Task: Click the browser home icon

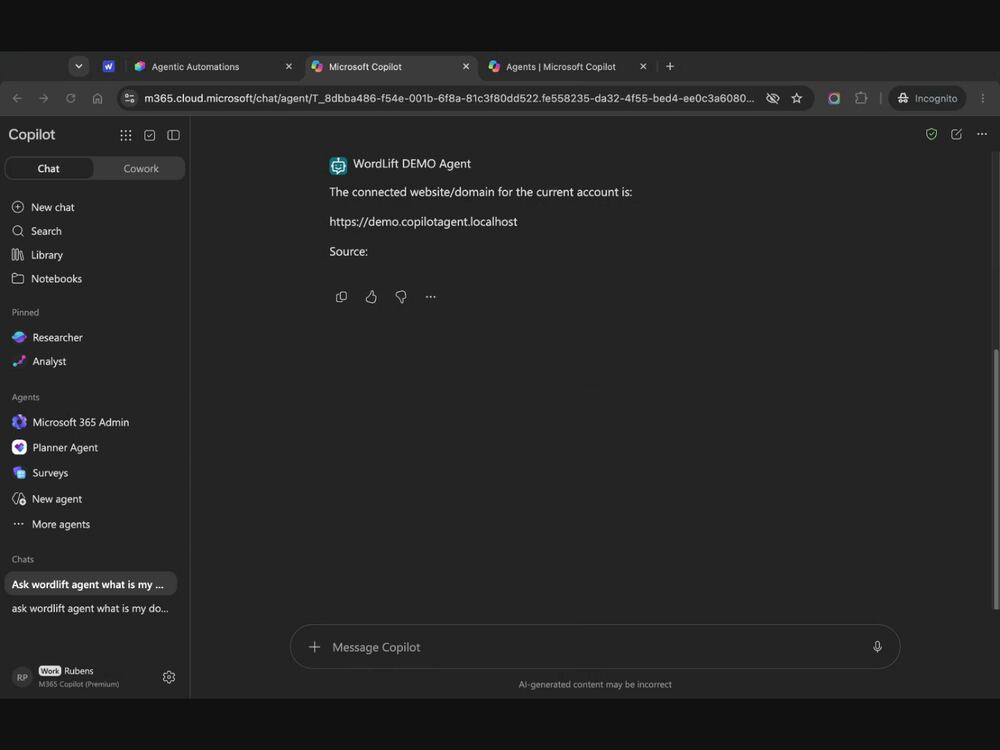Action: pyautogui.click(x=98, y=98)
